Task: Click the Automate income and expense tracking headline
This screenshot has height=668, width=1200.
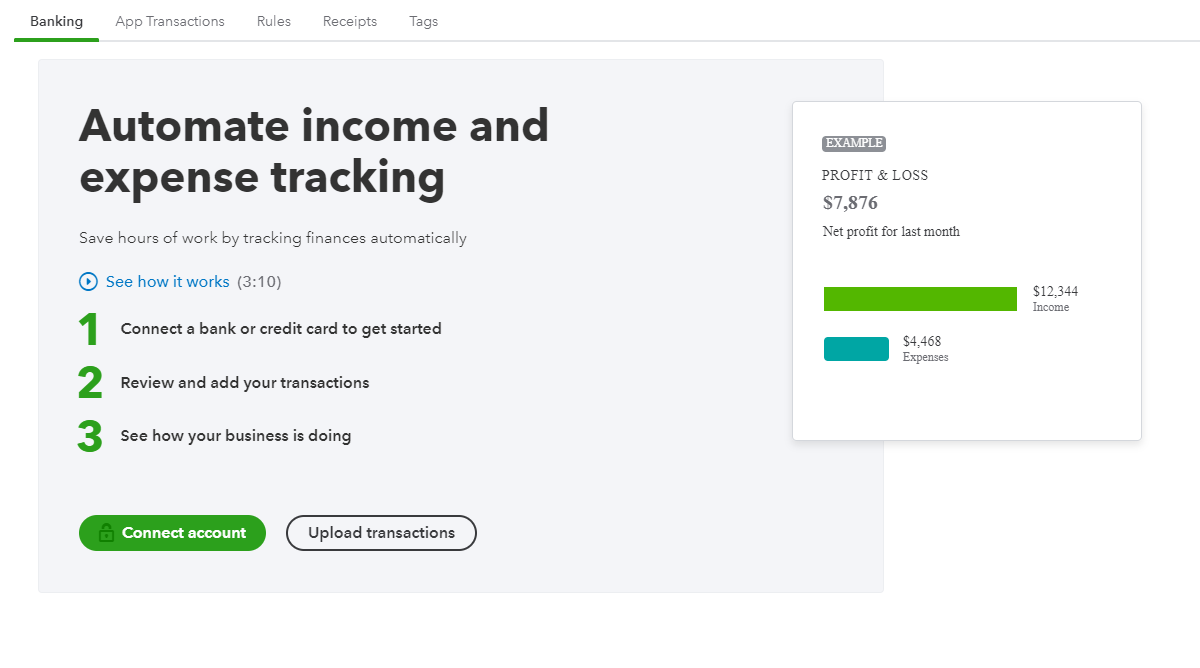Action: click(x=314, y=152)
